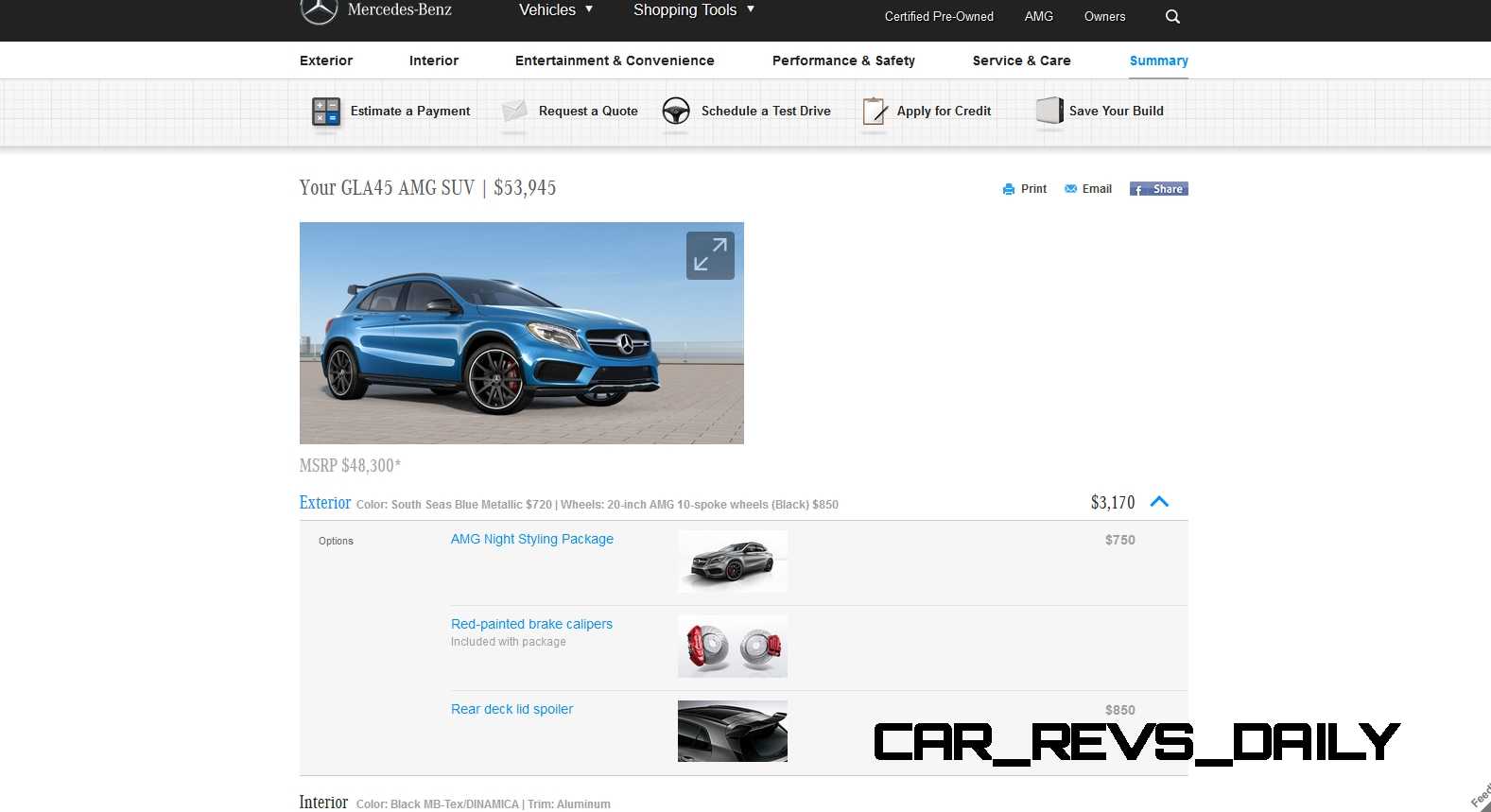The height and width of the screenshot is (812, 1491).
Task: Open Performance & Safety tab
Action: tap(843, 60)
